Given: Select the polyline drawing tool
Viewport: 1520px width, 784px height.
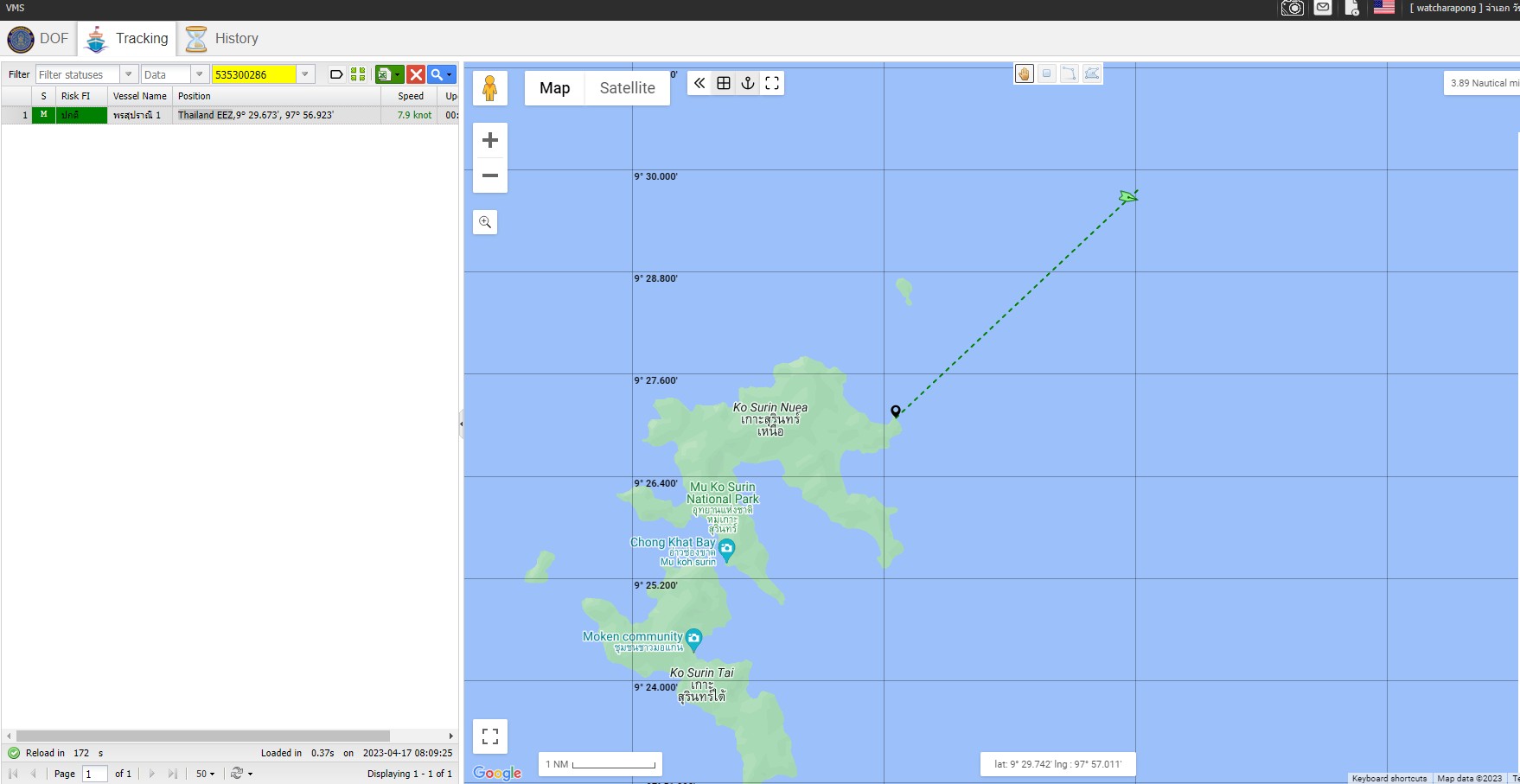Looking at the screenshot, I should pyautogui.click(x=1070, y=73).
